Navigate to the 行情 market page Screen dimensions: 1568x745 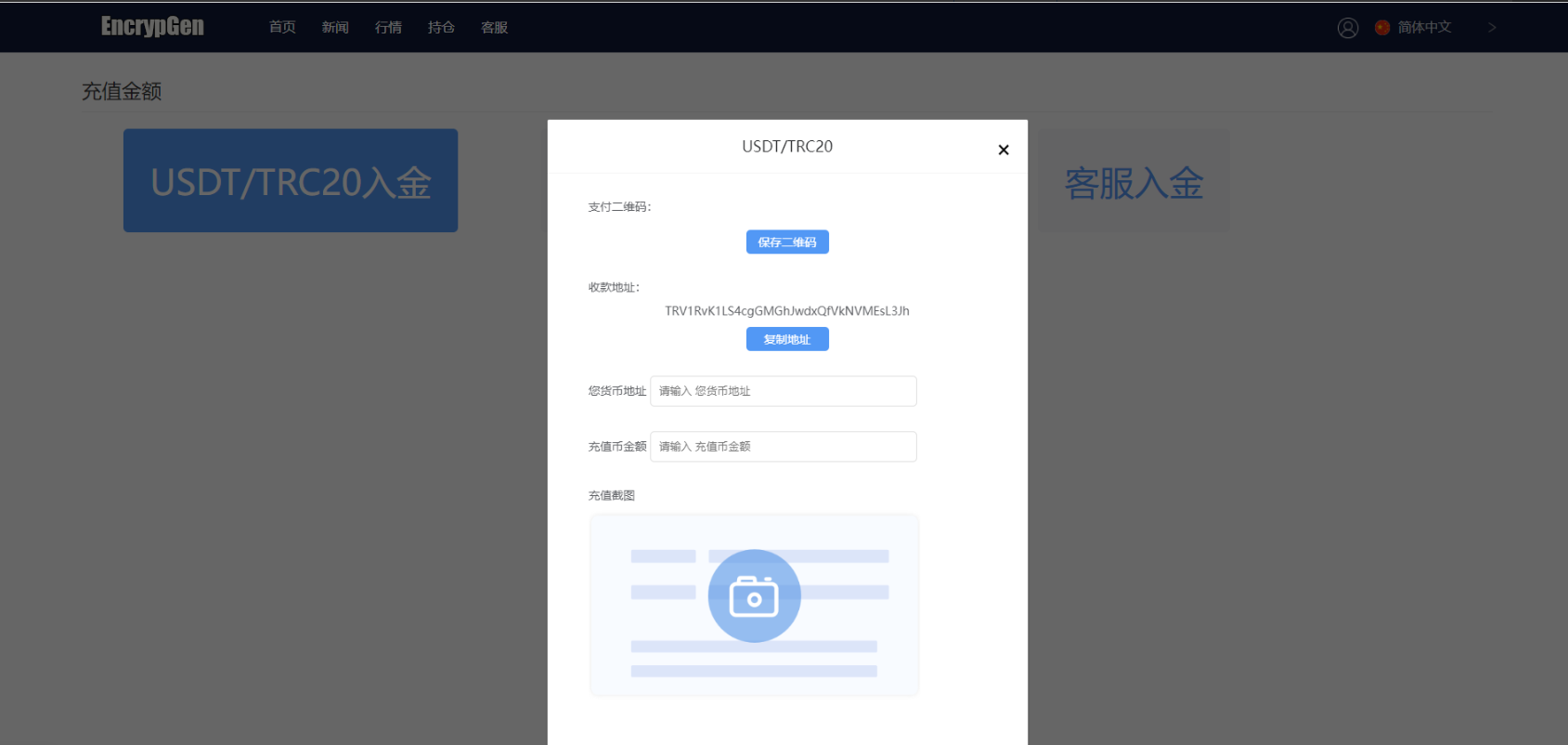coord(388,28)
